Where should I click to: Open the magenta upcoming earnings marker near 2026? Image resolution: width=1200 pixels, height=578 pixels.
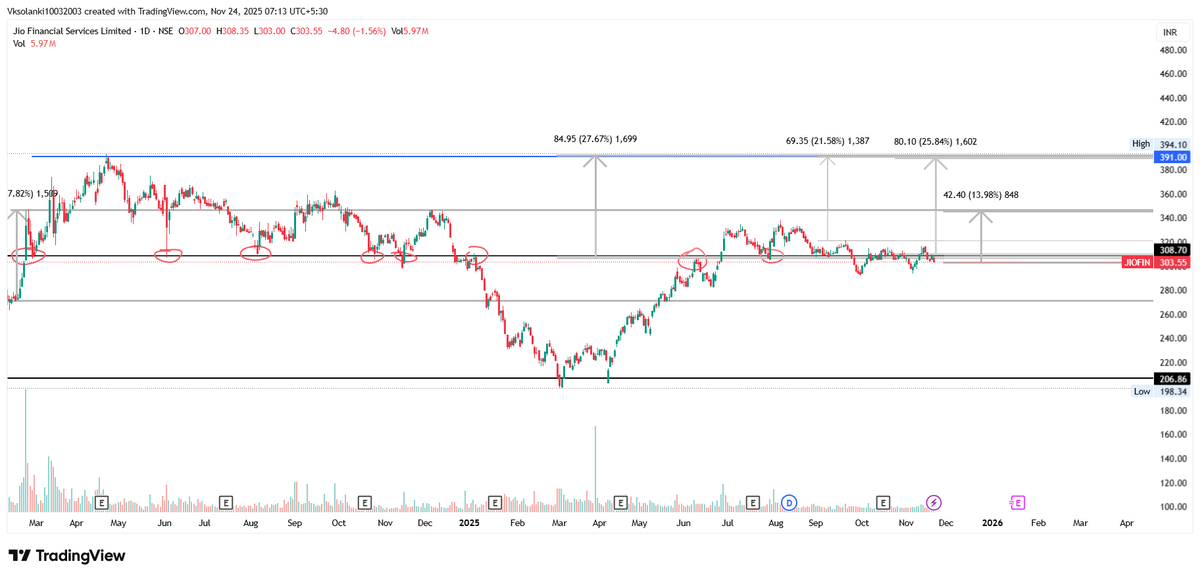[1017, 502]
